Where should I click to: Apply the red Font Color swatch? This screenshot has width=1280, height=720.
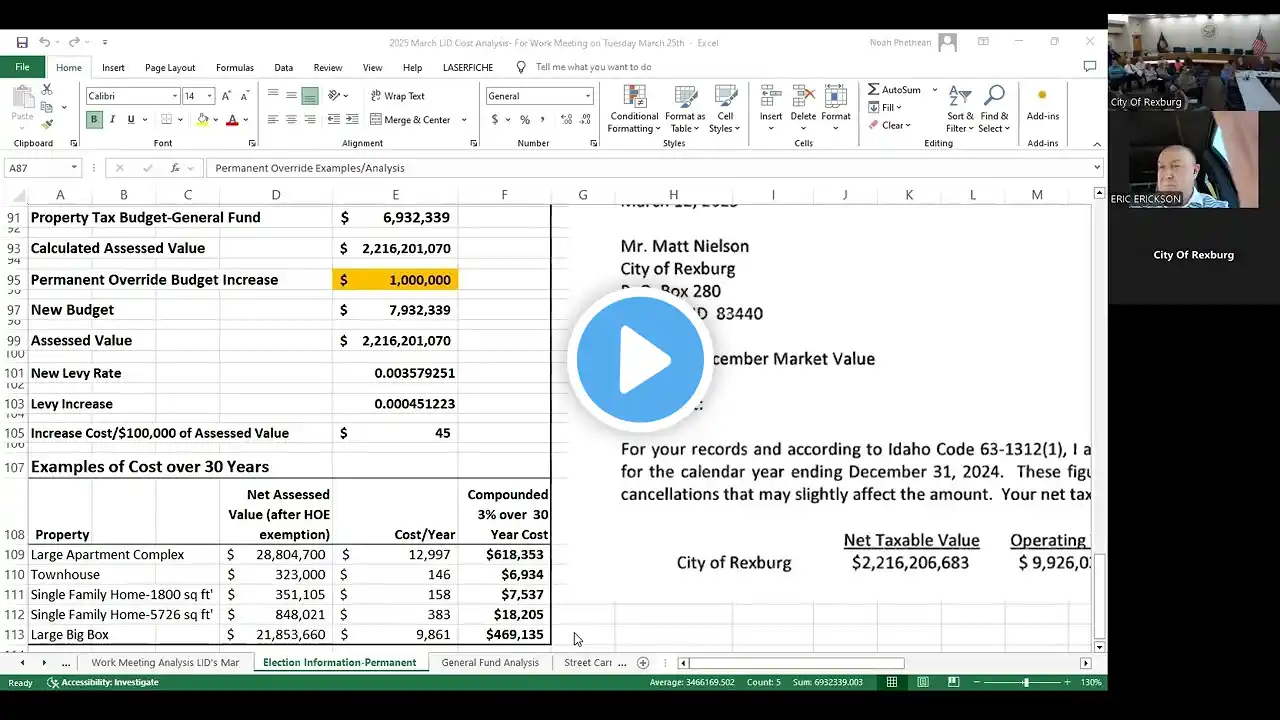point(232,120)
